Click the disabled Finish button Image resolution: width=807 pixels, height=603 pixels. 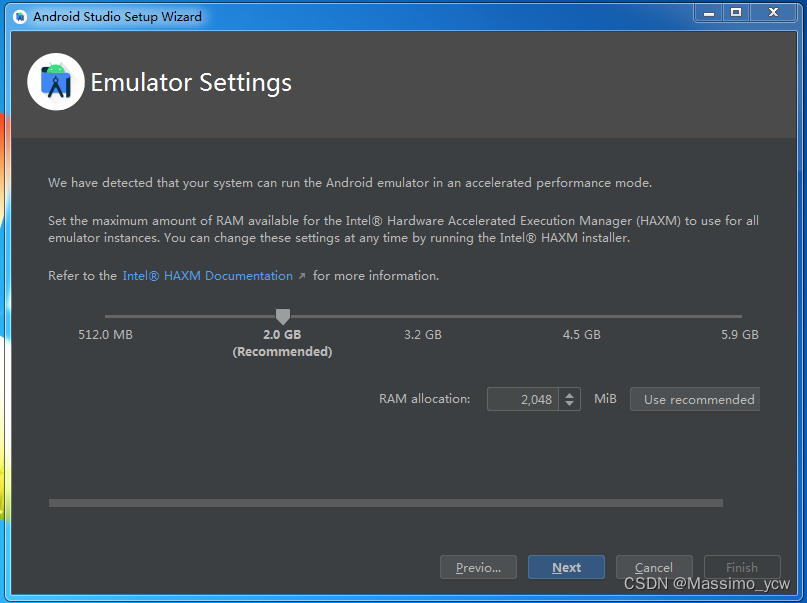[742, 567]
